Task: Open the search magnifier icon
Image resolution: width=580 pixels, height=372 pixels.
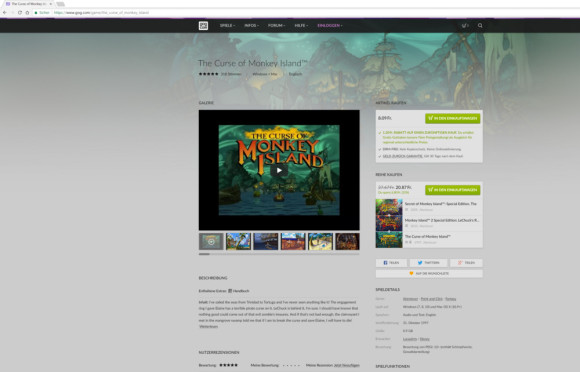Action: point(480,26)
